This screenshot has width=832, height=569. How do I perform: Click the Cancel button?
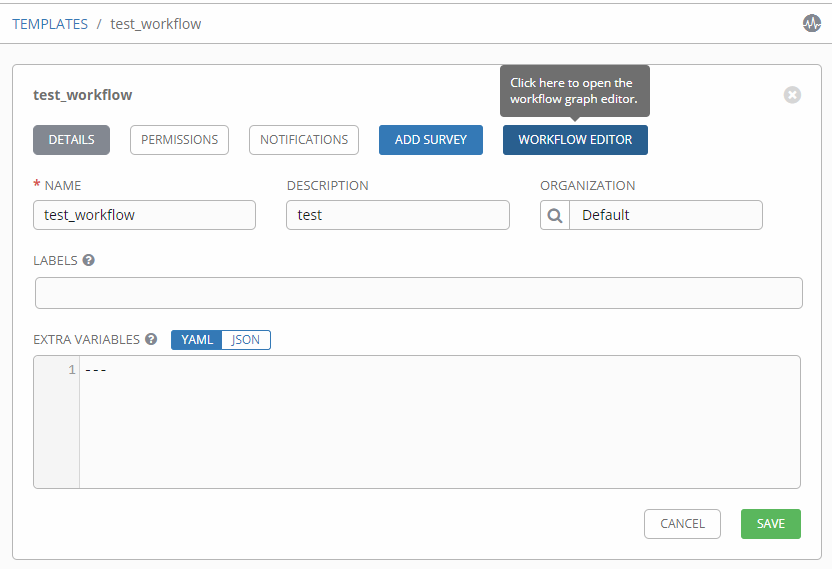coord(682,524)
